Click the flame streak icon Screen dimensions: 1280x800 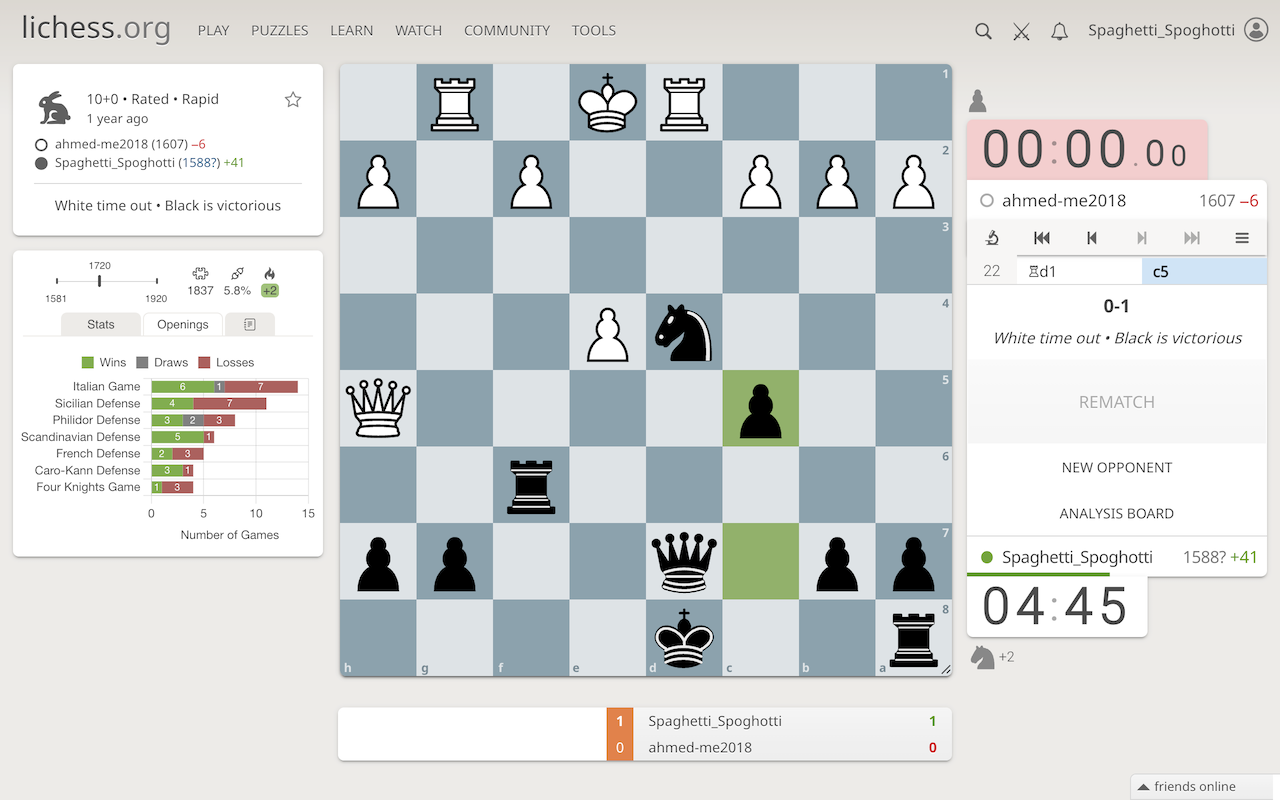(269, 273)
